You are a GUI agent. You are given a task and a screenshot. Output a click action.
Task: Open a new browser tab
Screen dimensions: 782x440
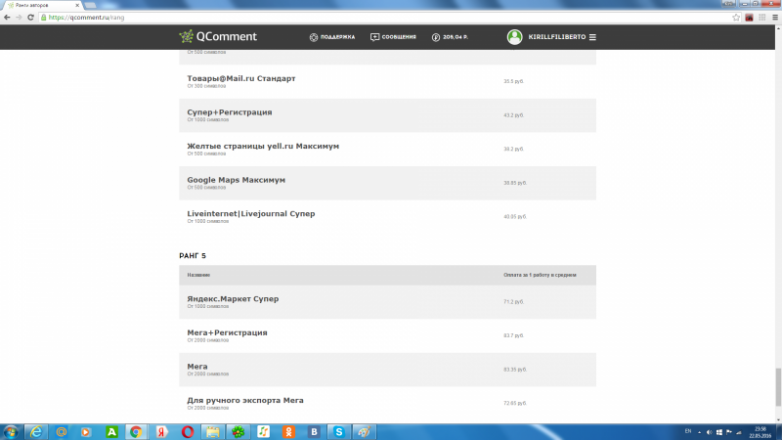(x=90, y=5)
